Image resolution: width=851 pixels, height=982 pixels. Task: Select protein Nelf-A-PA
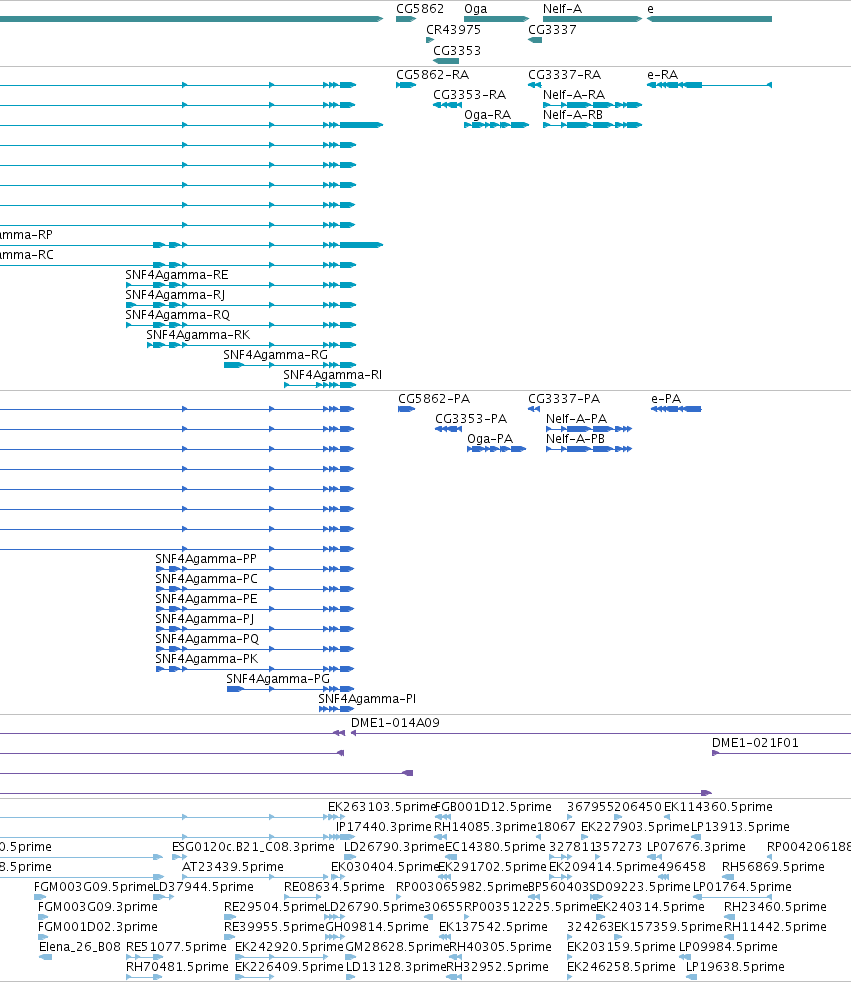[x=576, y=419]
